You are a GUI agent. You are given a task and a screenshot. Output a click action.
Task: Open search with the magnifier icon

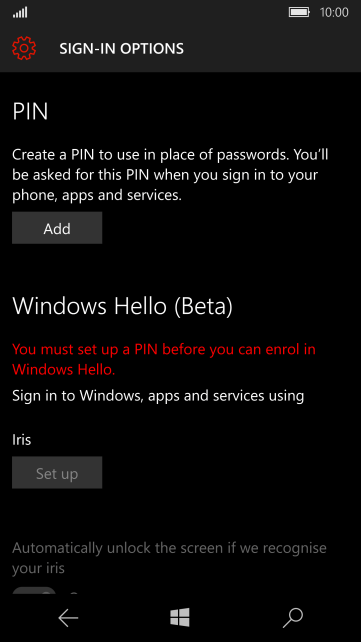click(293, 617)
